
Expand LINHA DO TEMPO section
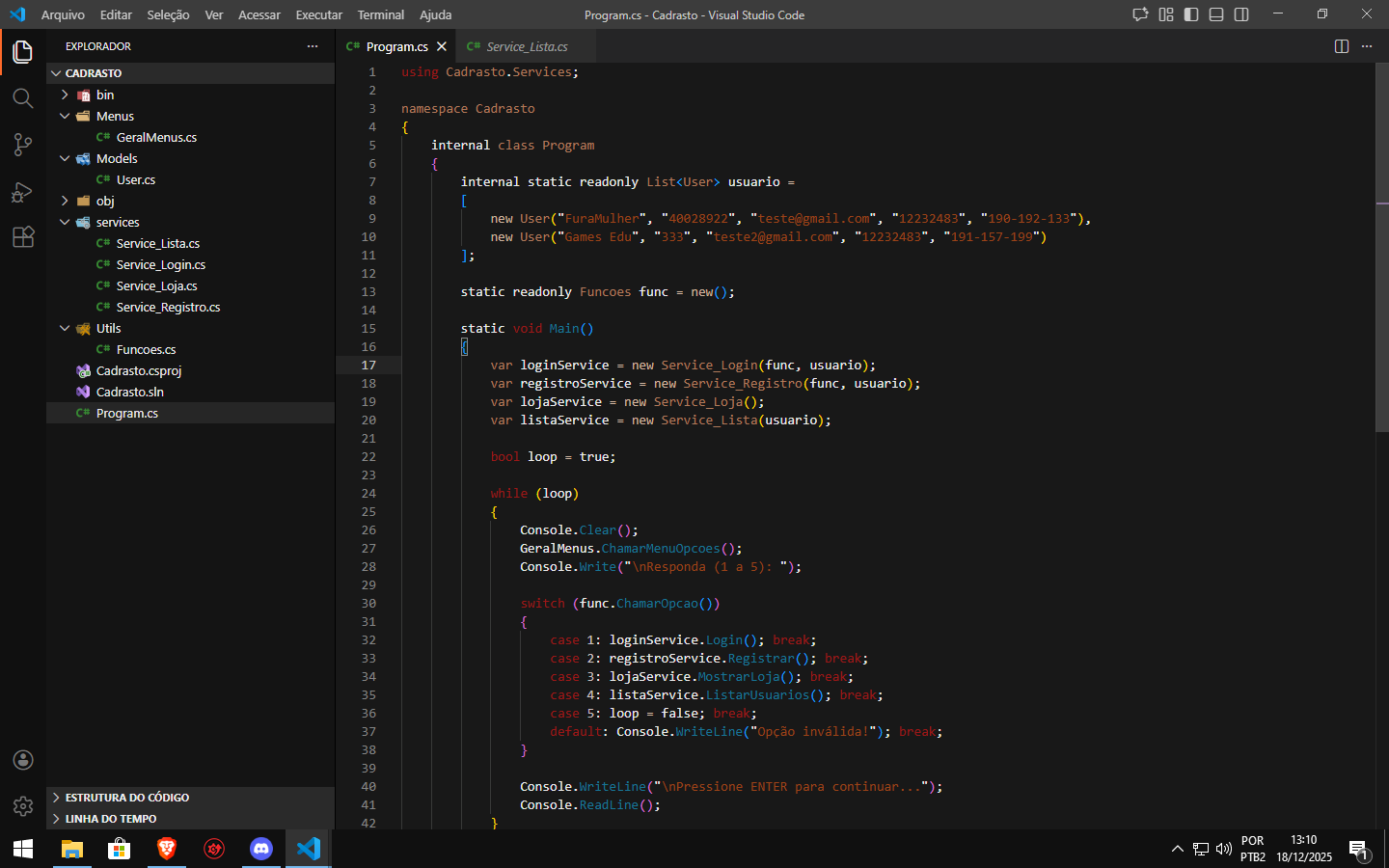coord(190,819)
